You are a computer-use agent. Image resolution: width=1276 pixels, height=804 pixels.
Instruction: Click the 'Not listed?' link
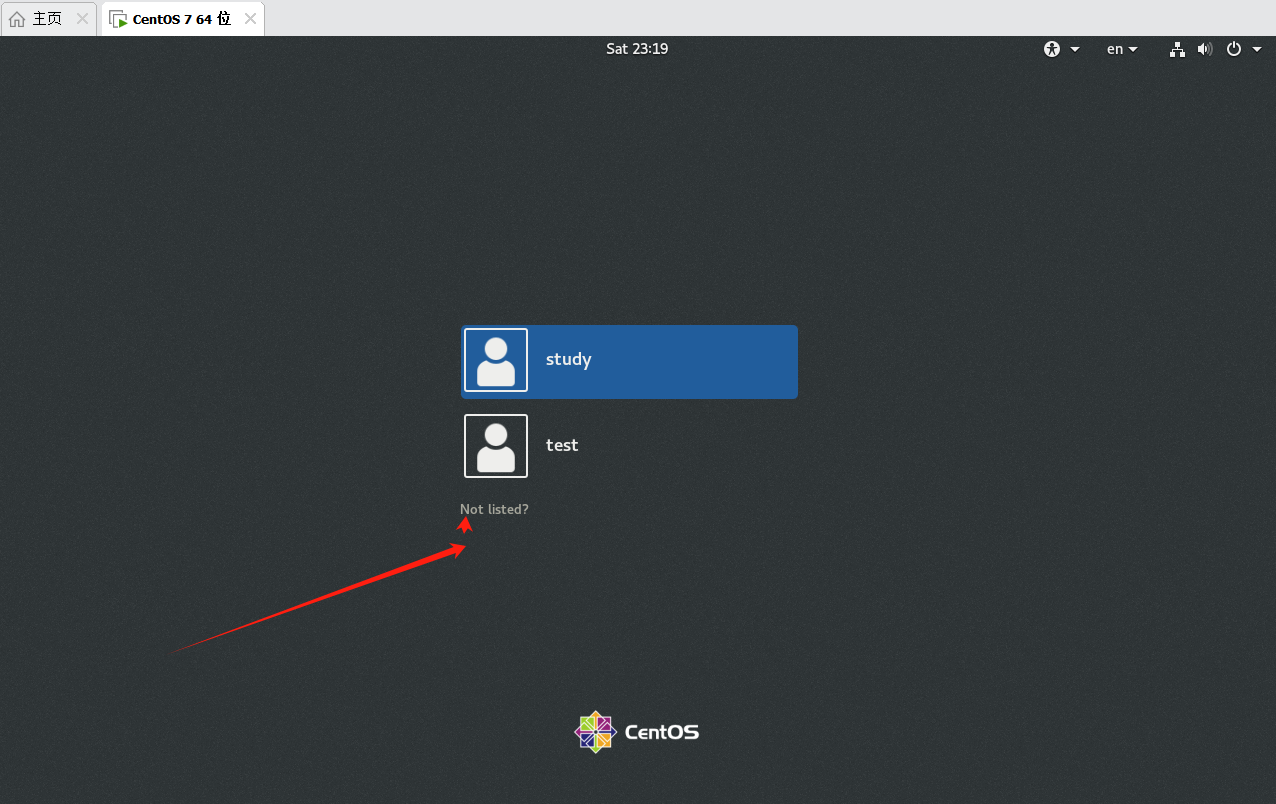494,509
